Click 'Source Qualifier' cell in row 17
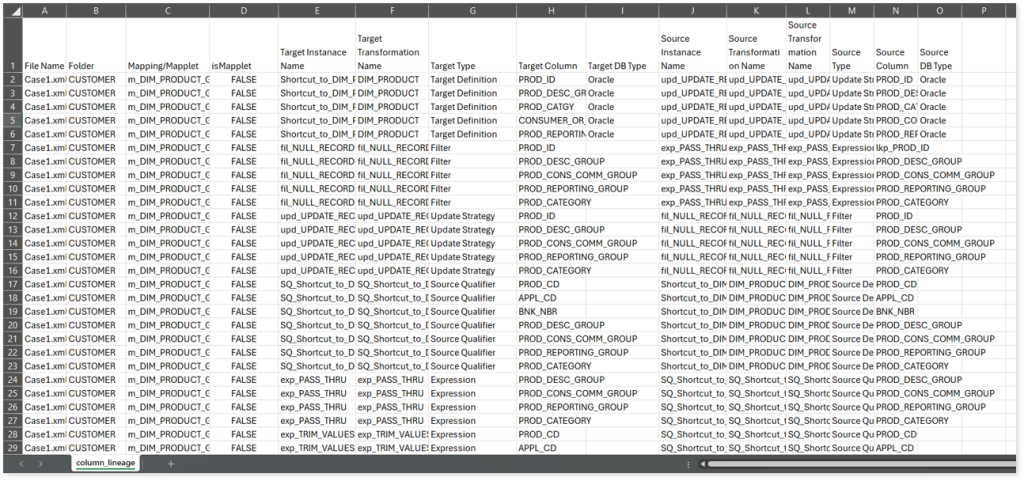 [472, 284]
